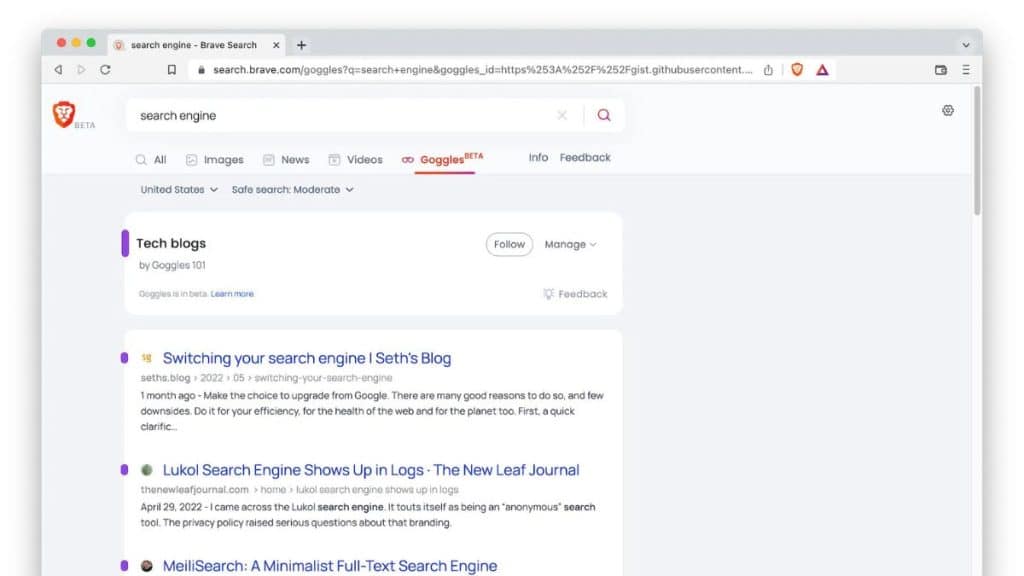Open search settings gear icon
Viewport: 1024px width, 576px height.
coord(948,110)
